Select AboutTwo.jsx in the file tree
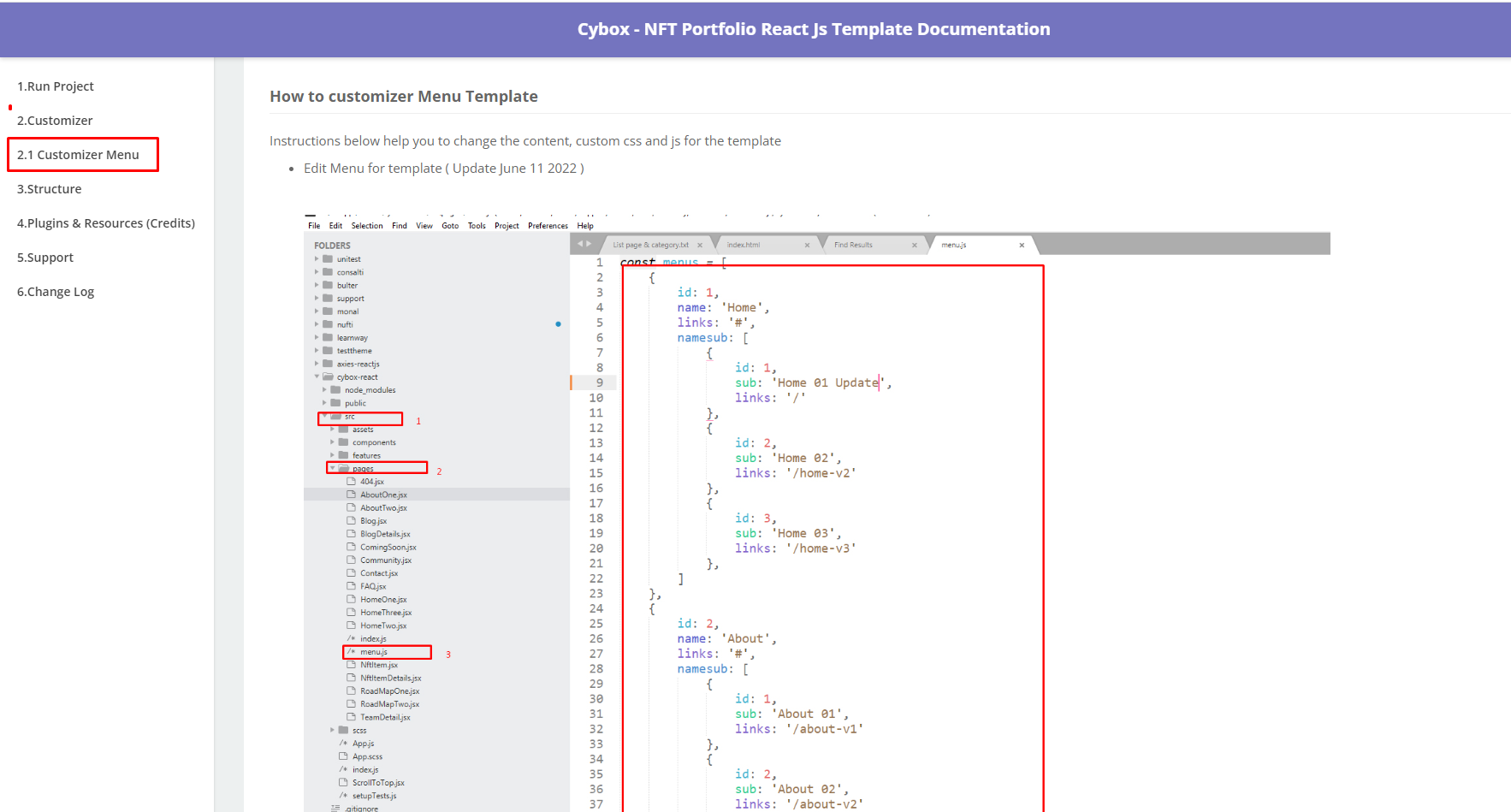The height and width of the screenshot is (812, 1511). tap(383, 508)
